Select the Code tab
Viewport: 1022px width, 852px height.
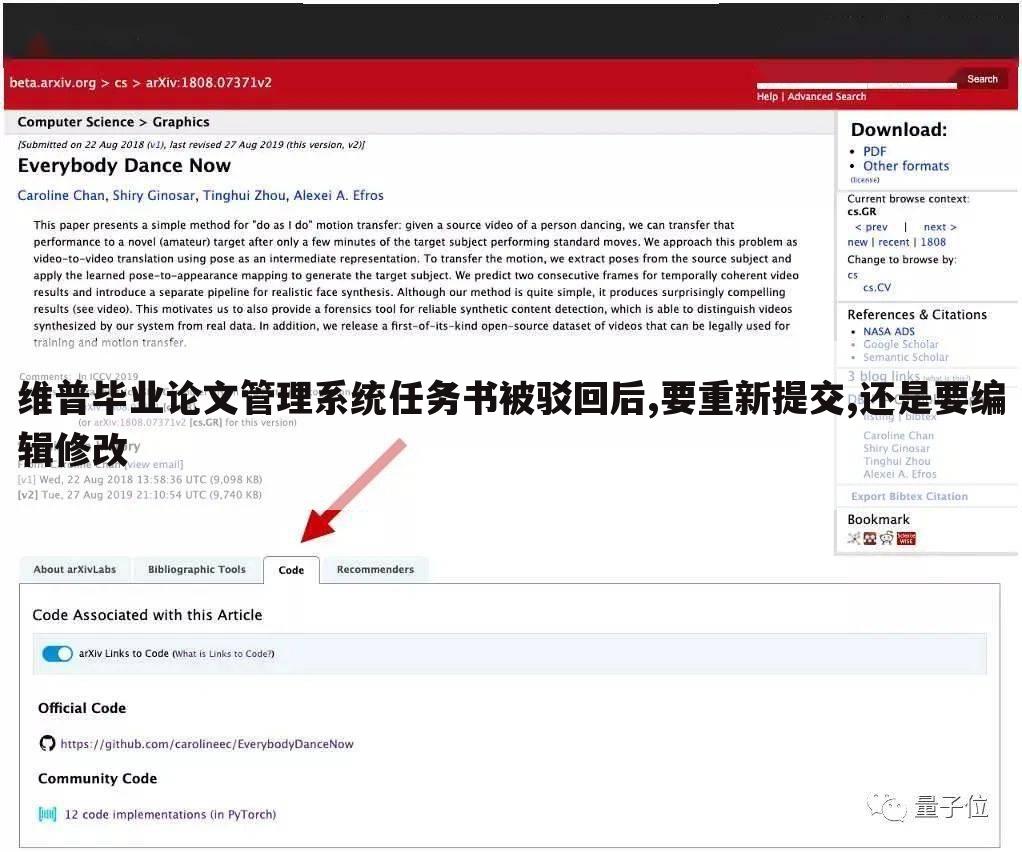pyautogui.click(x=291, y=570)
